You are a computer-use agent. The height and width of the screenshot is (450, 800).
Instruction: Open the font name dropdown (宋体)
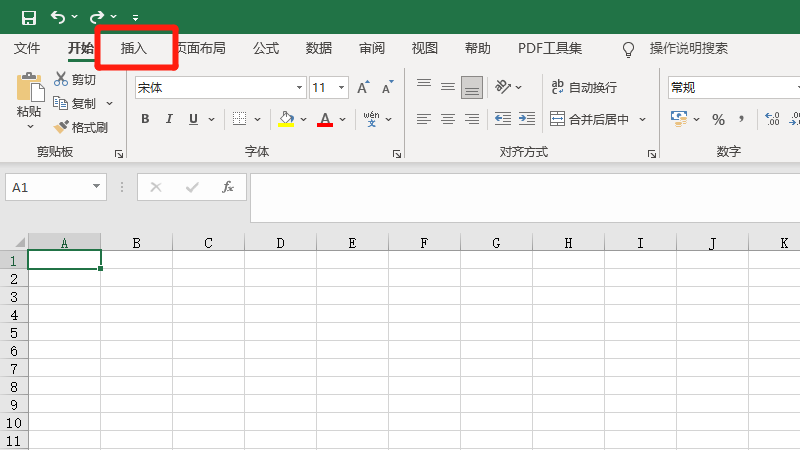point(296,88)
